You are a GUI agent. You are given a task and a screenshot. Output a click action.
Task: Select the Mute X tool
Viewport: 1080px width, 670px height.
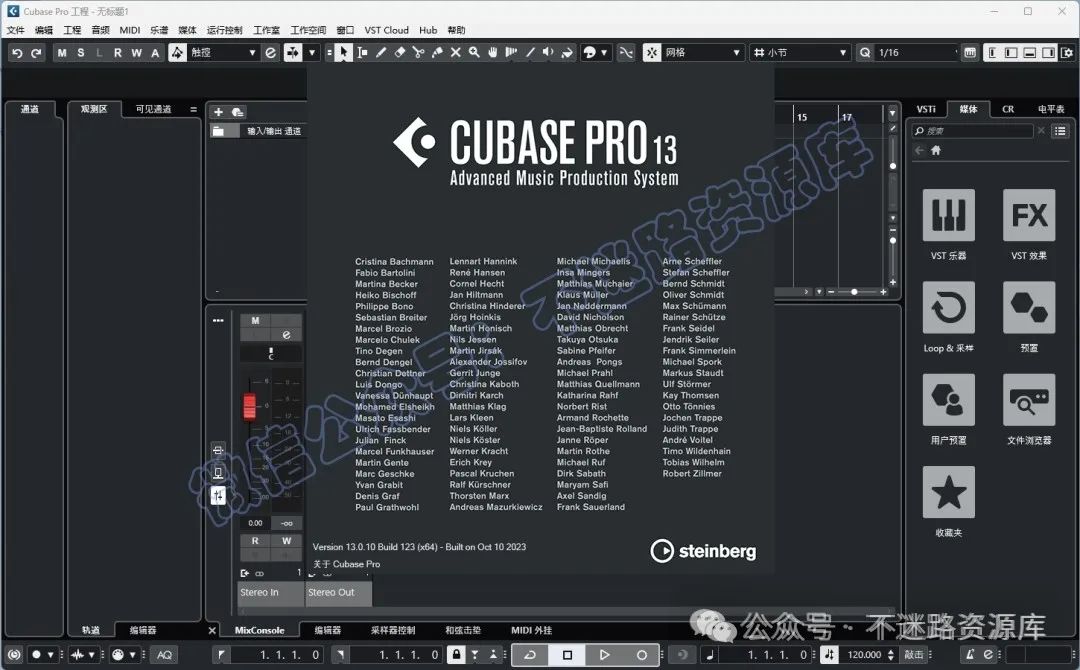click(x=455, y=52)
